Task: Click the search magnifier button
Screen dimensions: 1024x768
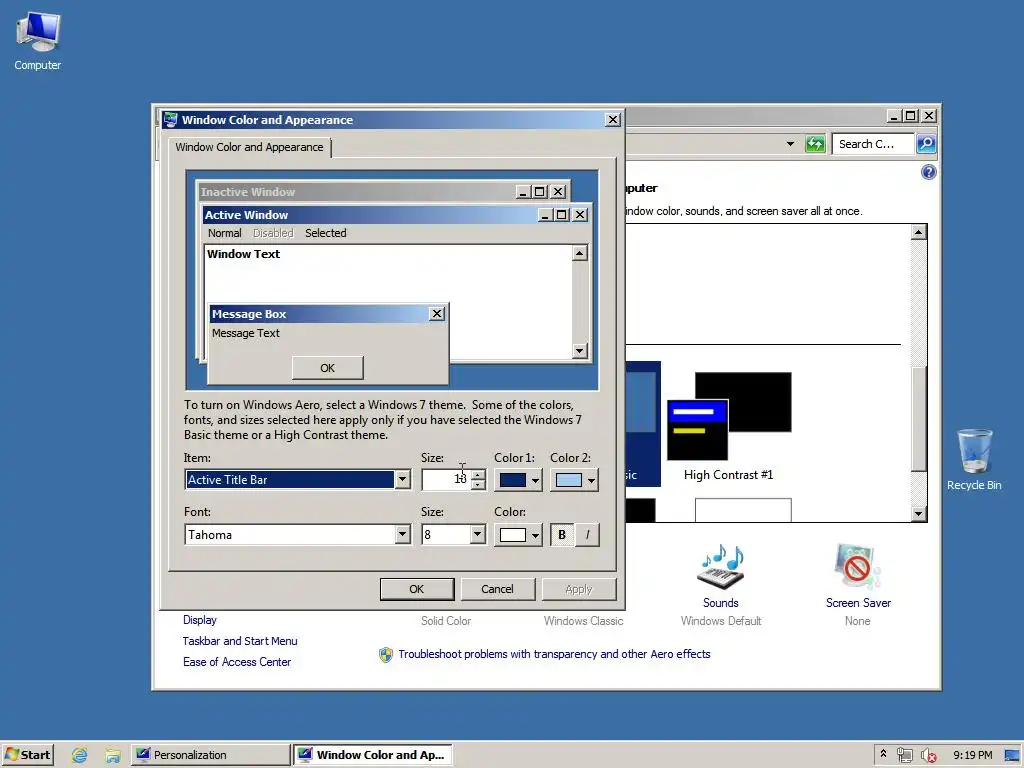Action: (926, 144)
